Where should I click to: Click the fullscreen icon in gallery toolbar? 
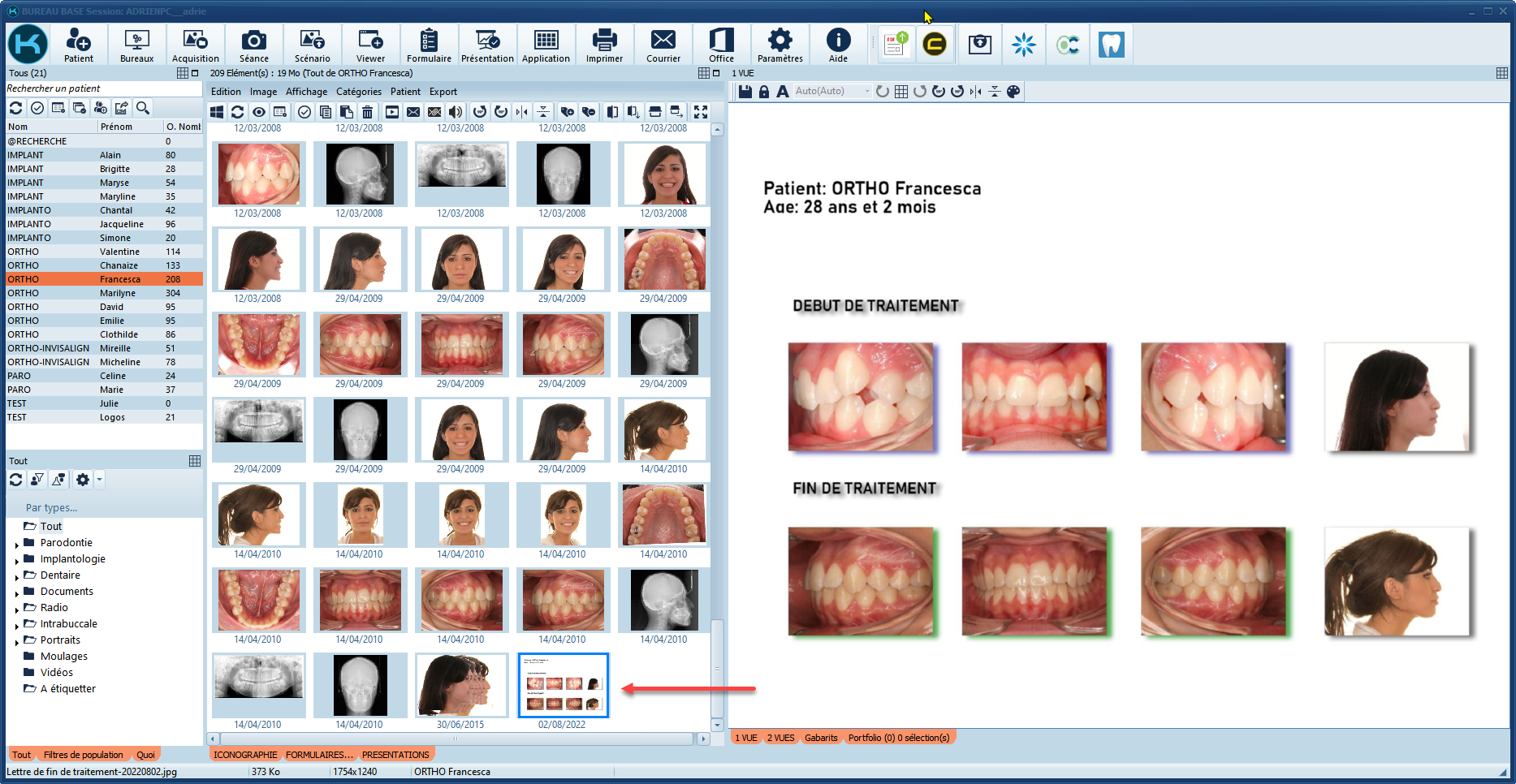[x=701, y=112]
